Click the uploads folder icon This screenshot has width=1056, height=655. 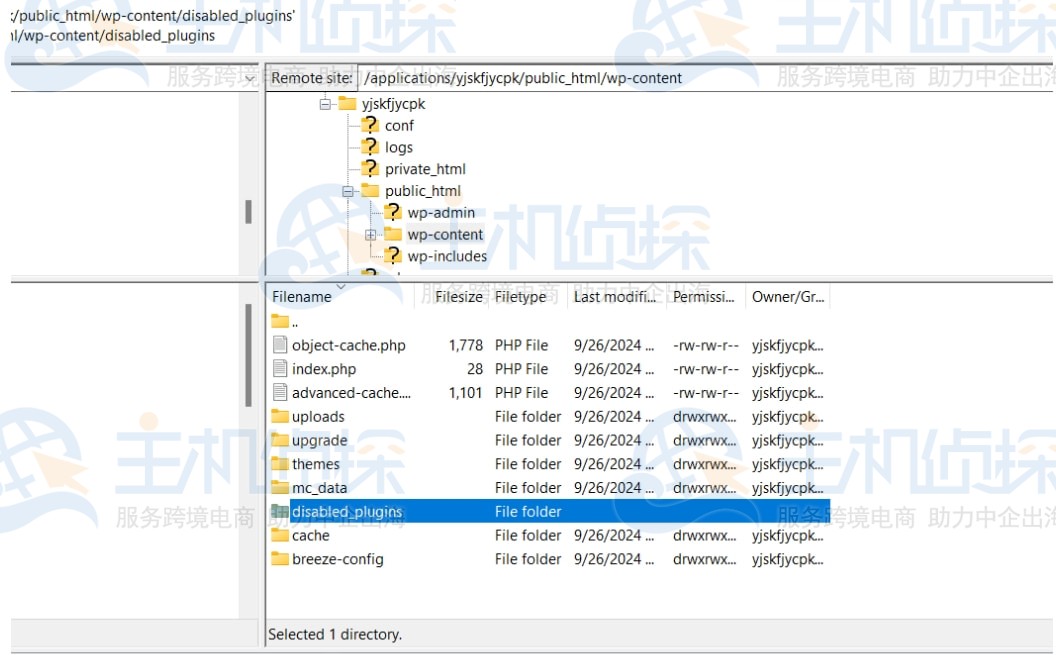coord(280,417)
